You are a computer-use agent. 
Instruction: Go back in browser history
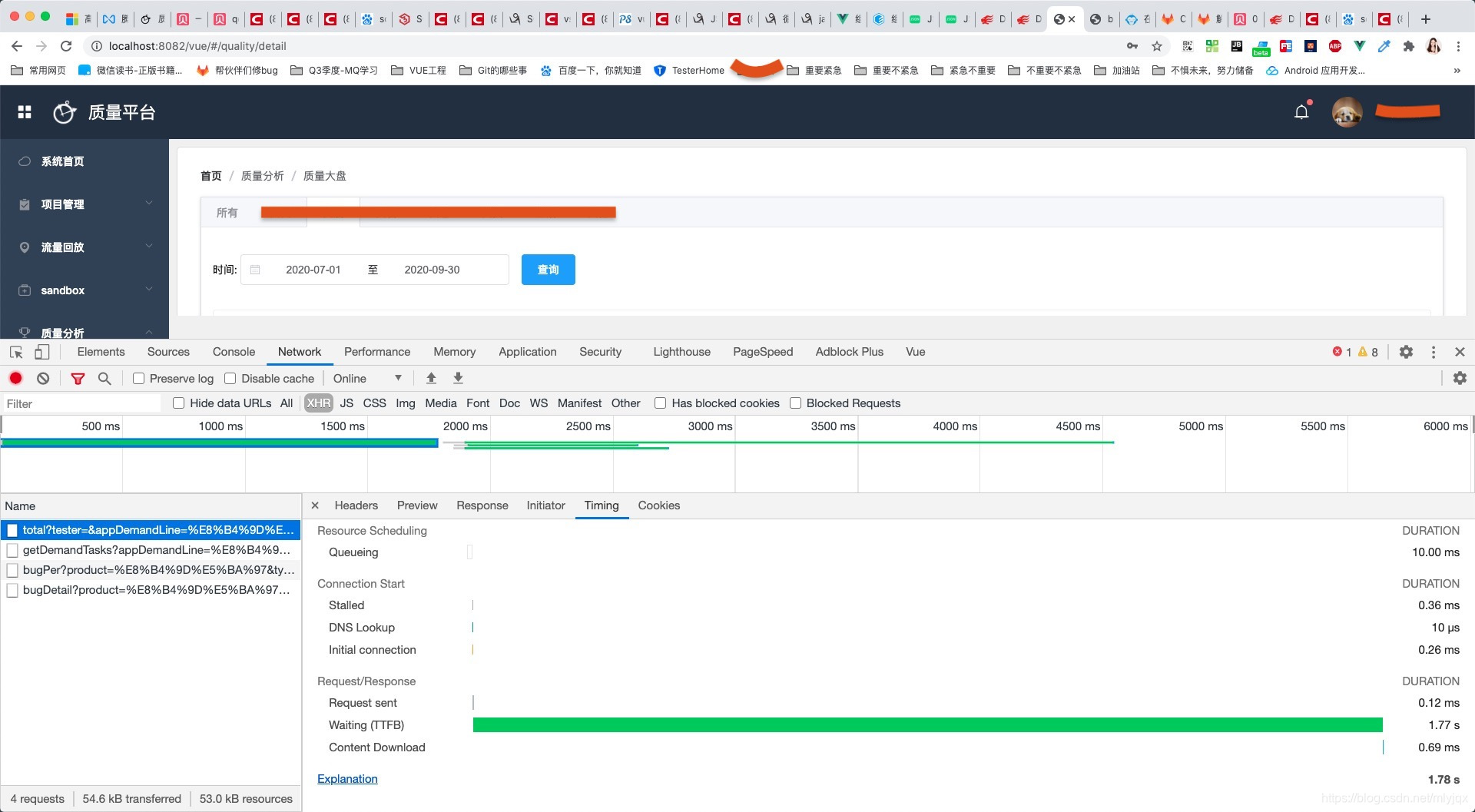(x=17, y=46)
